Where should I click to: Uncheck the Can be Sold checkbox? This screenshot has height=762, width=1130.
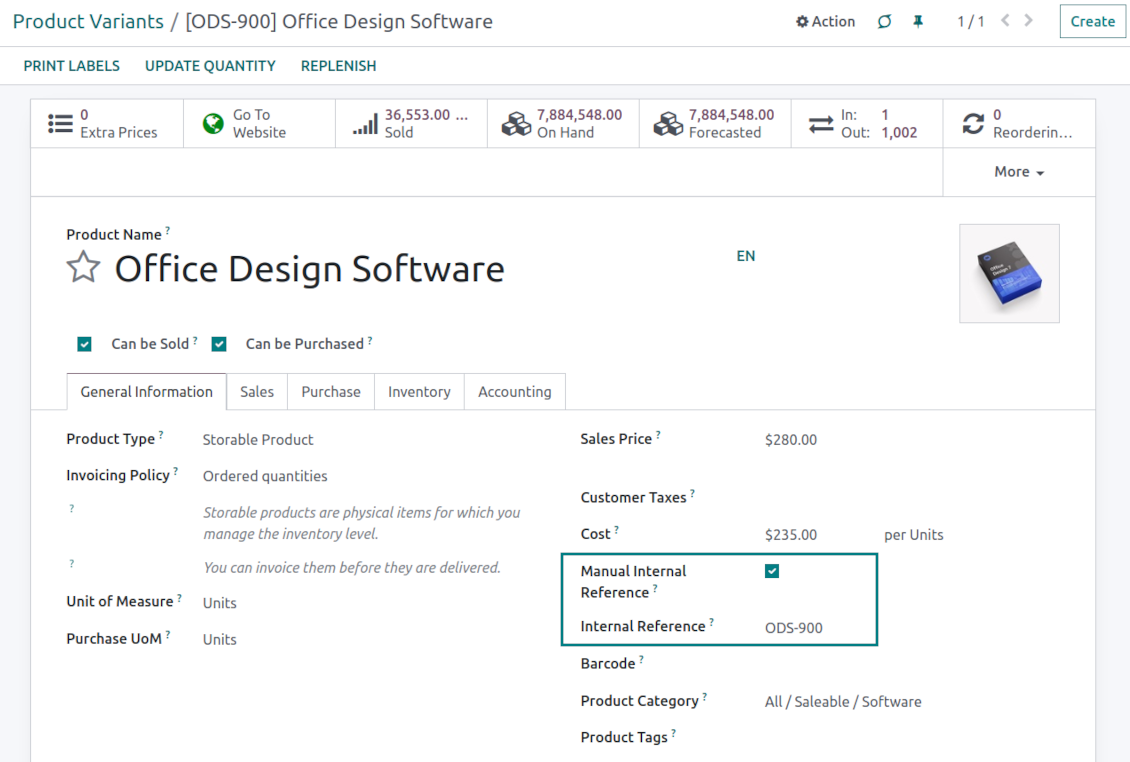point(85,344)
